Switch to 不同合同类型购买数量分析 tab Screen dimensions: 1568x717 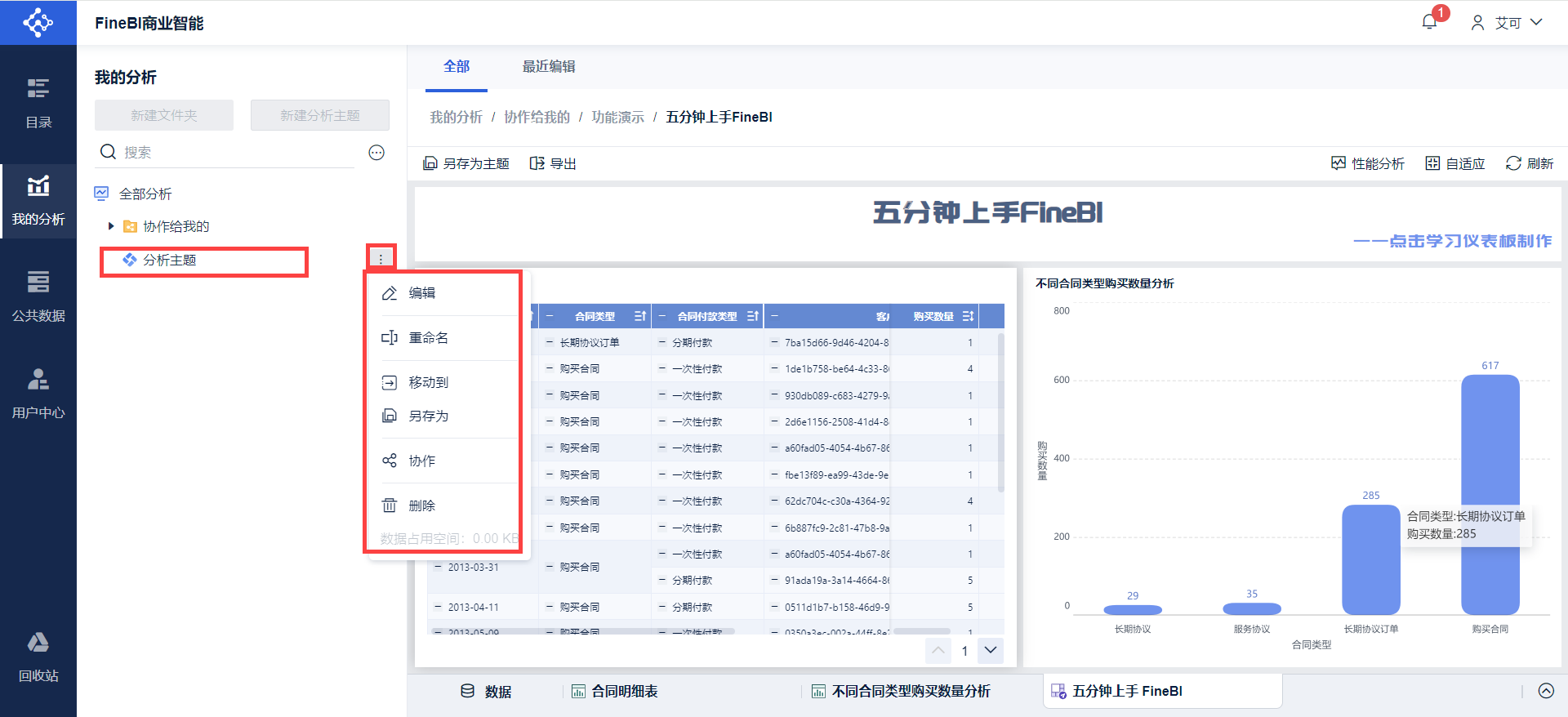click(901, 691)
